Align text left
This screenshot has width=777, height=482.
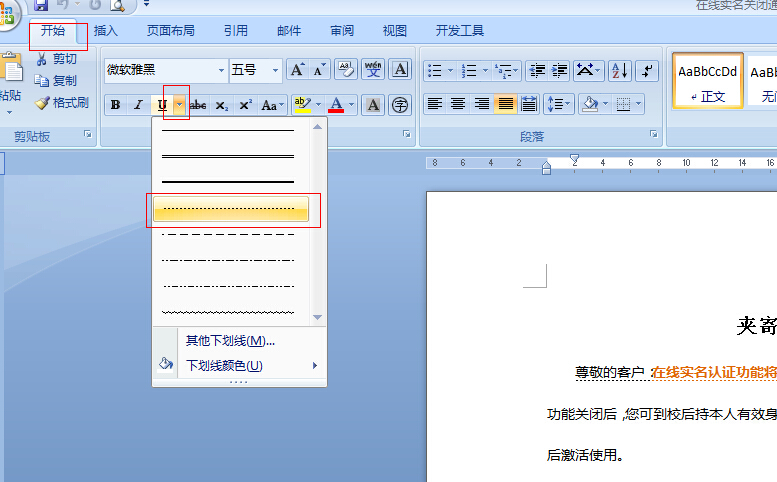click(x=435, y=104)
